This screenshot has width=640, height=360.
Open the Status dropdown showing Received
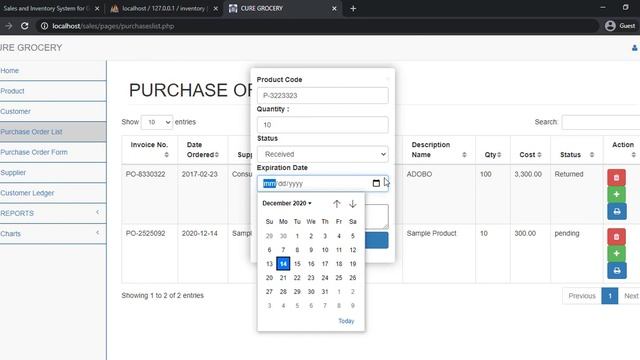point(322,154)
